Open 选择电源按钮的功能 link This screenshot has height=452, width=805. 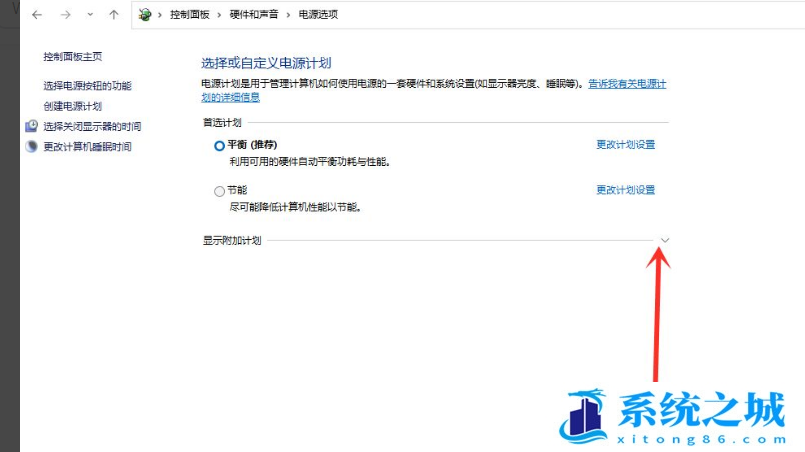tap(87, 86)
